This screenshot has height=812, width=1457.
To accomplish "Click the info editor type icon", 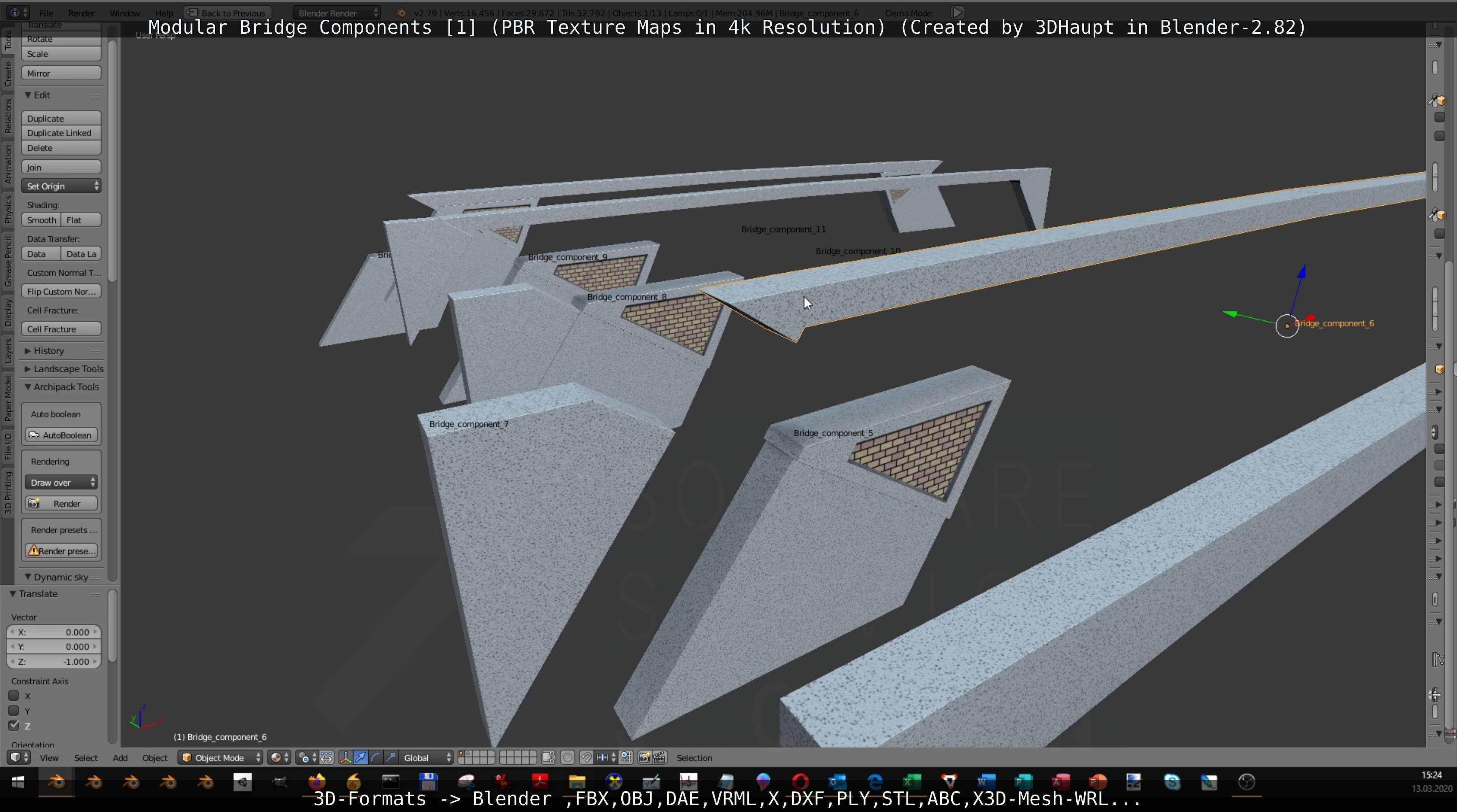I will pos(19,12).
